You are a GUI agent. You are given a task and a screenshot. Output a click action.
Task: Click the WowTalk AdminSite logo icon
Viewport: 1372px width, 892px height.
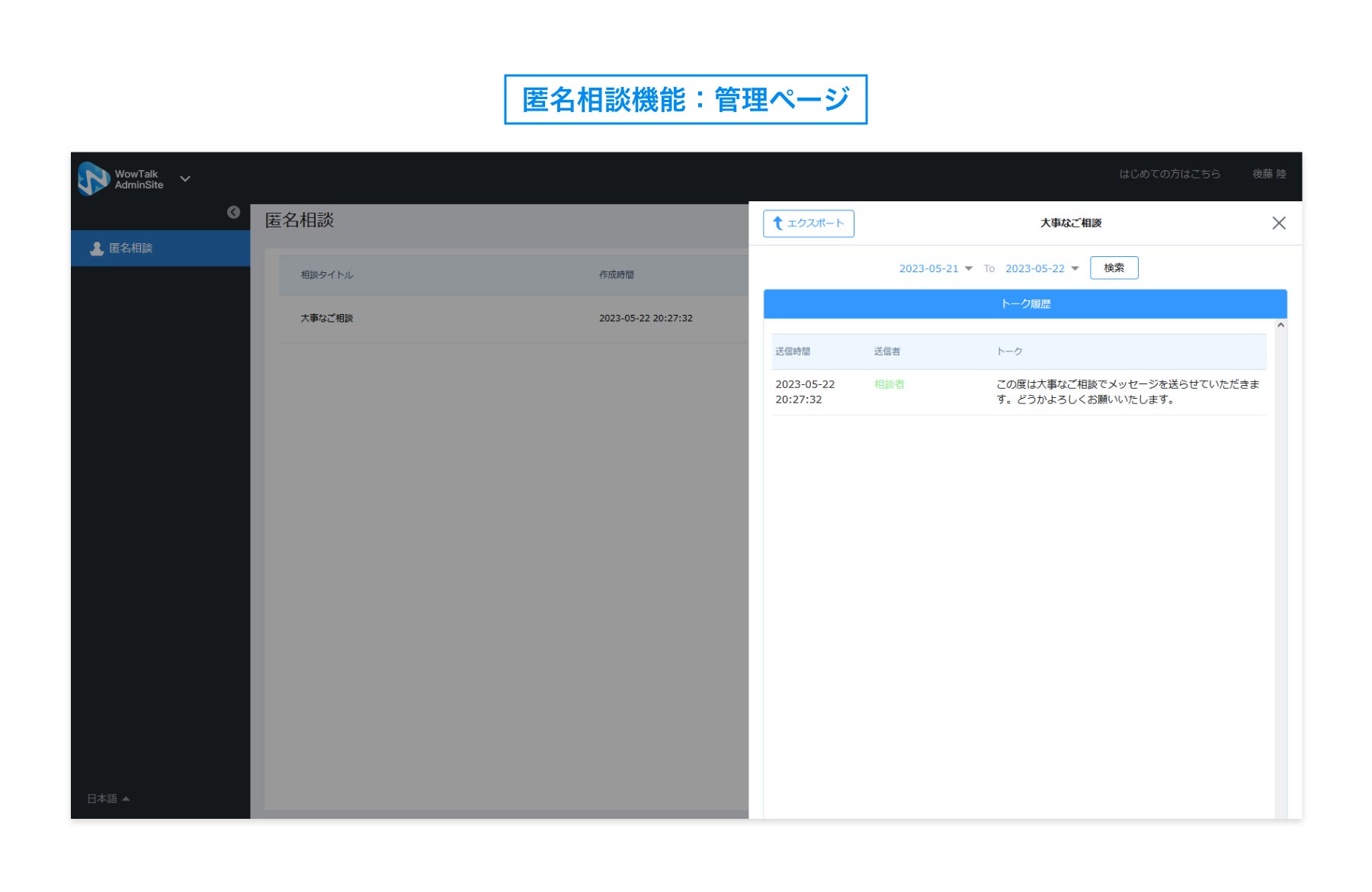point(94,178)
